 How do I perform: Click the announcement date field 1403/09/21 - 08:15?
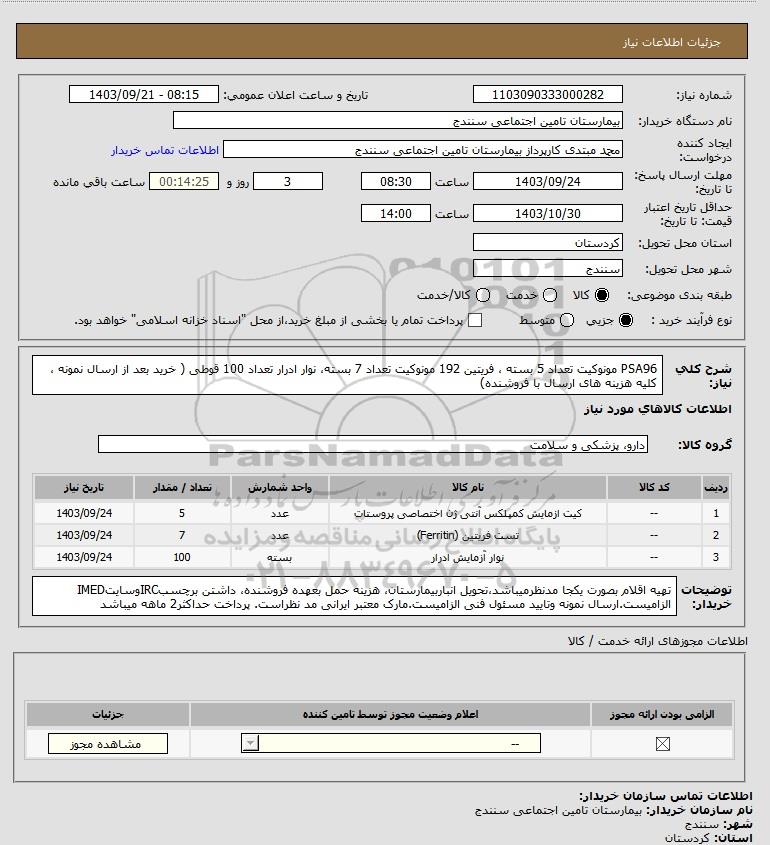tap(144, 94)
